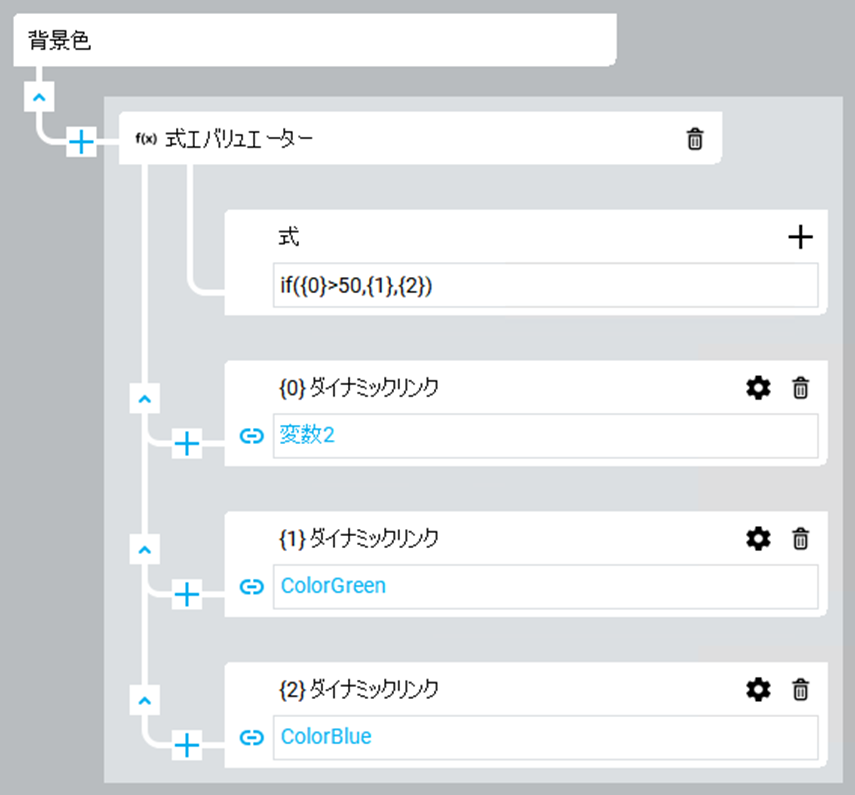
Task: Click the f(x) icon on 式エバリュエーター
Action: pyautogui.click(x=146, y=139)
